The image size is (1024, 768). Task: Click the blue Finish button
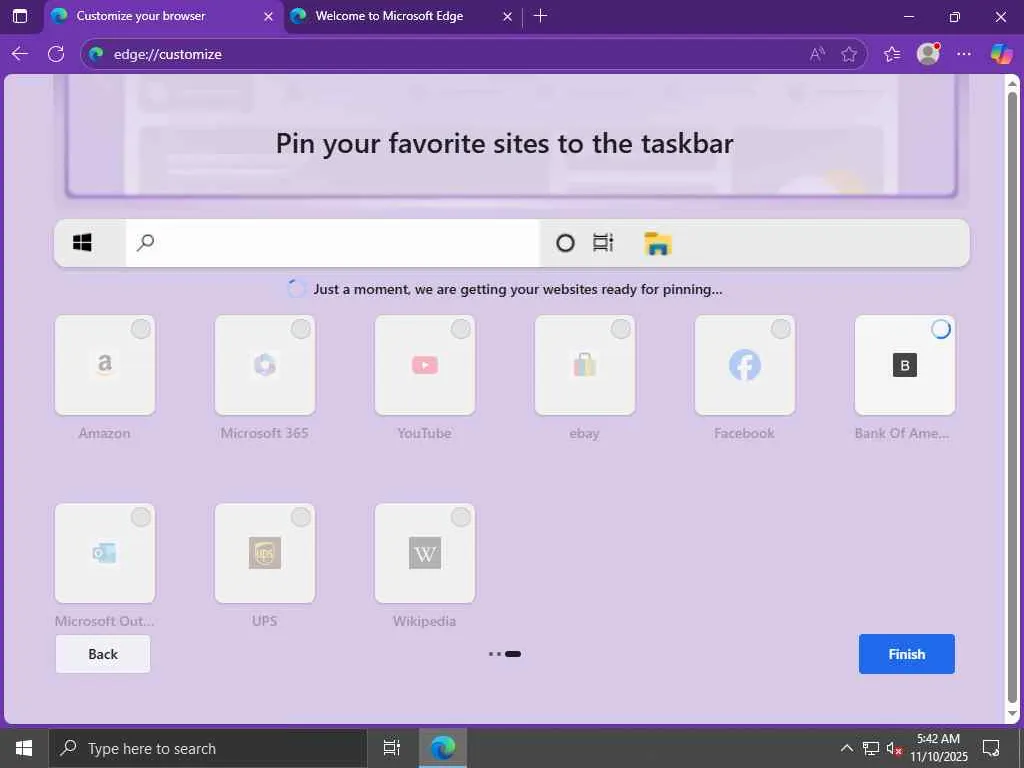(906, 654)
